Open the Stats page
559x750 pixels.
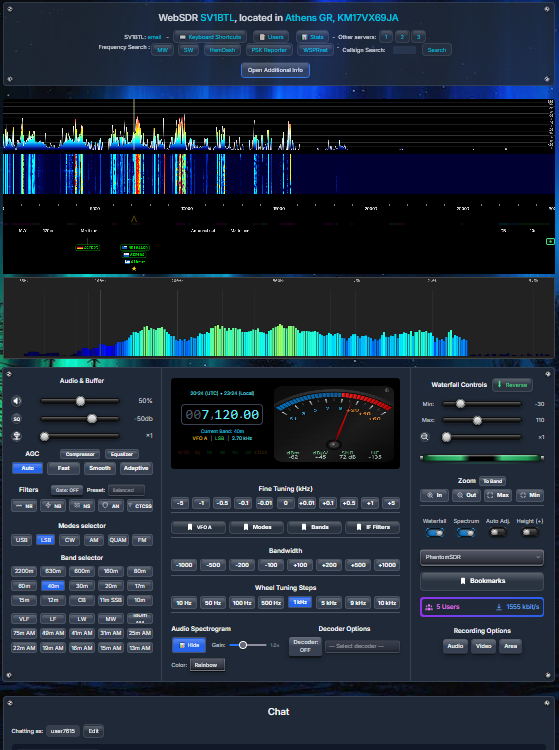(x=312, y=37)
